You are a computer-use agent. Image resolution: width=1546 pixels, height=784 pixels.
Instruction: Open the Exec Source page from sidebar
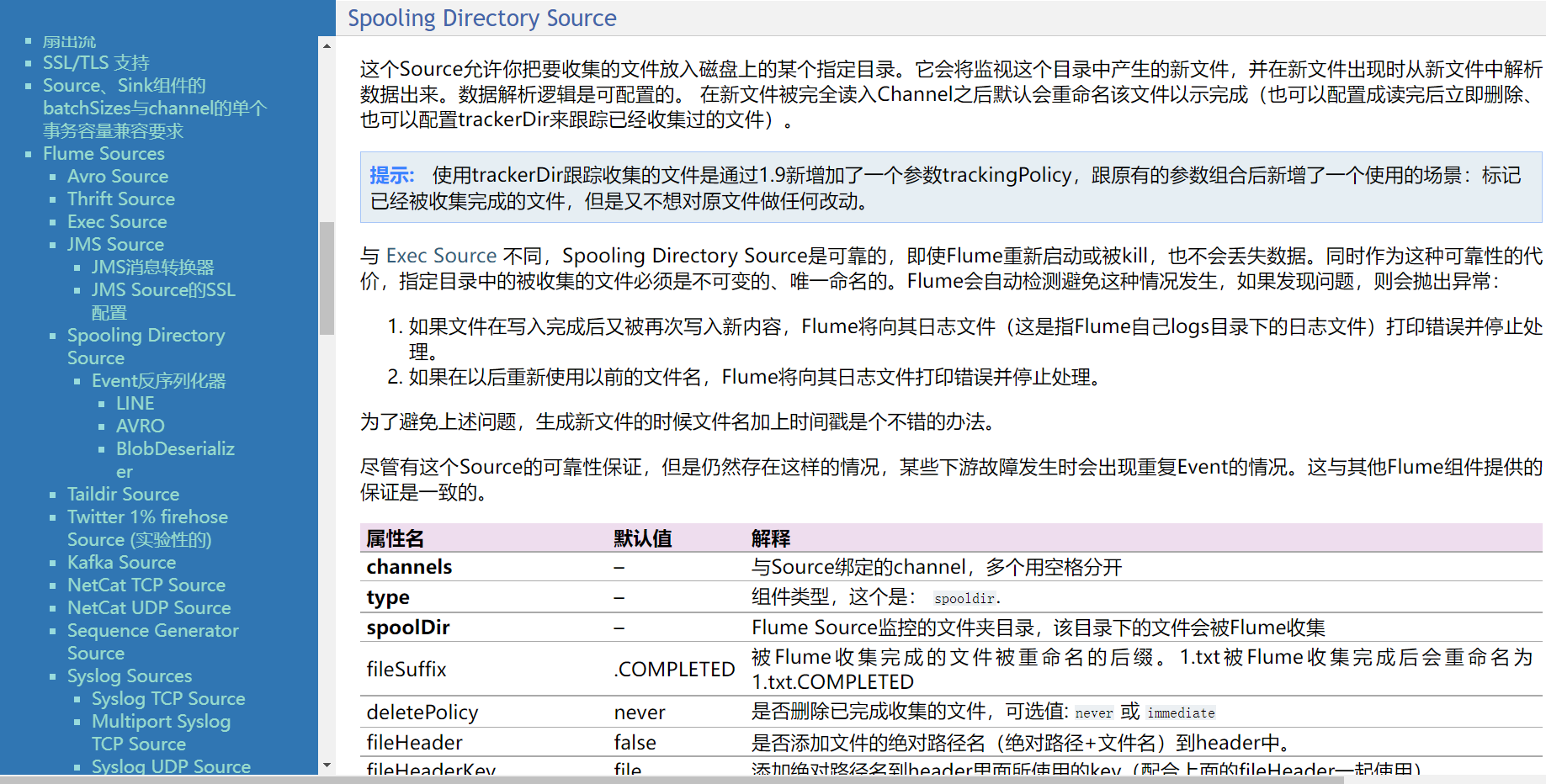[117, 221]
